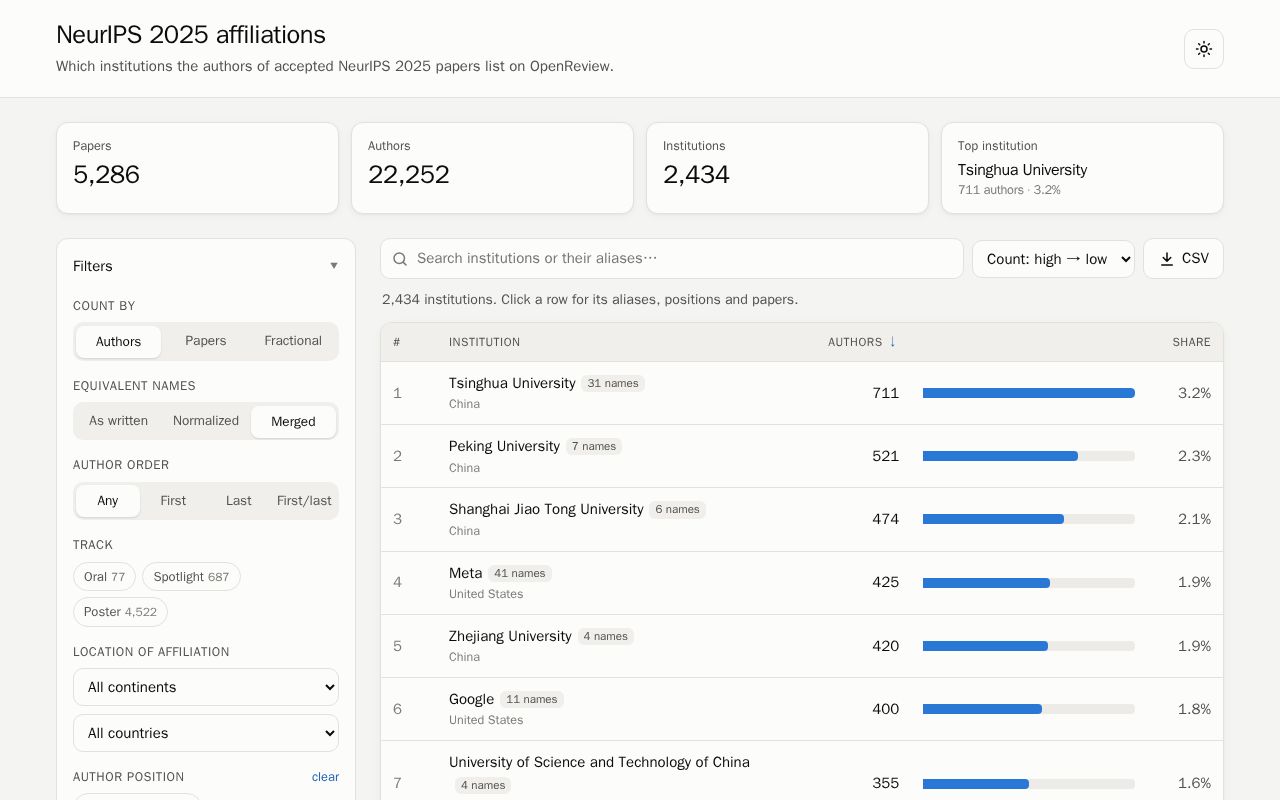Click the Institutions 2,434 summary card
The width and height of the screenshot is (1280, 800).
787,168
